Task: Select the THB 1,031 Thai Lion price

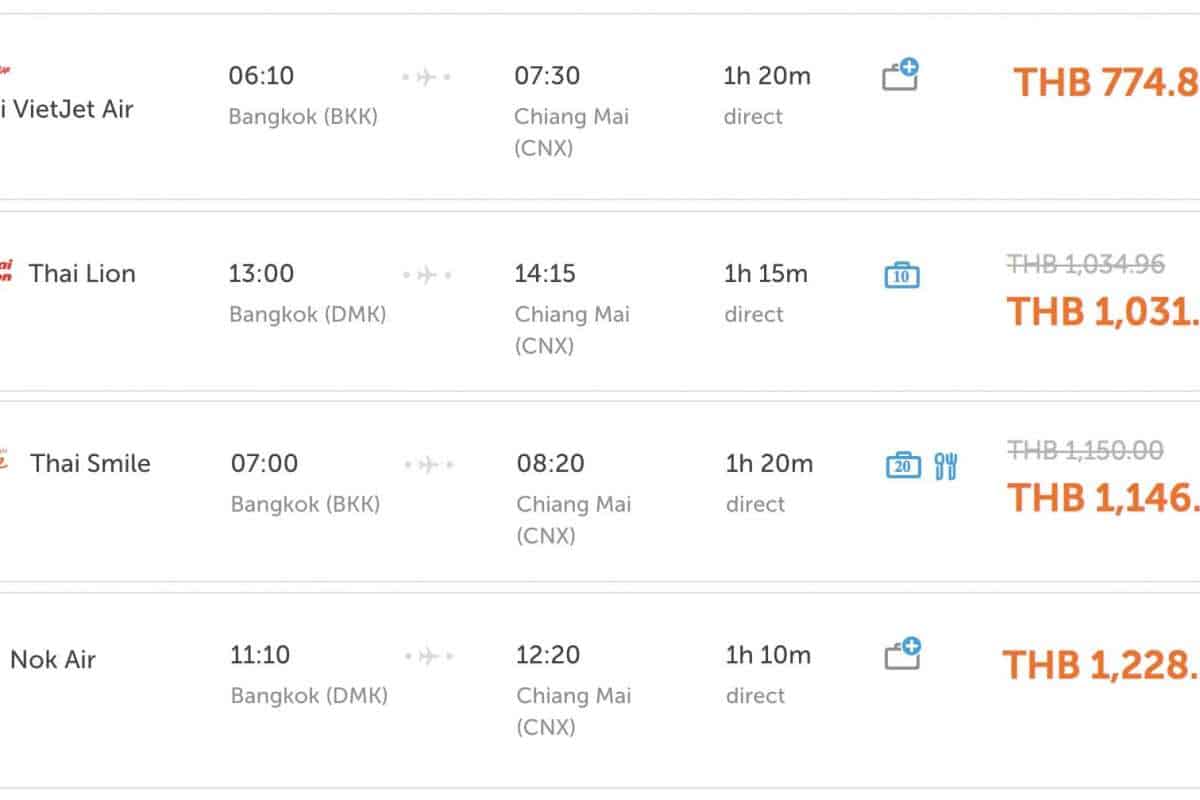Action: click(1102, 311)
